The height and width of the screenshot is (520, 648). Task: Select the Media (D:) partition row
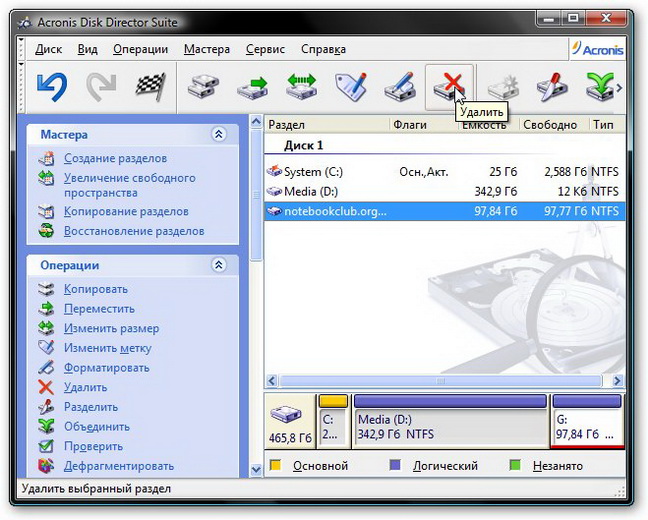click(445, 191)
